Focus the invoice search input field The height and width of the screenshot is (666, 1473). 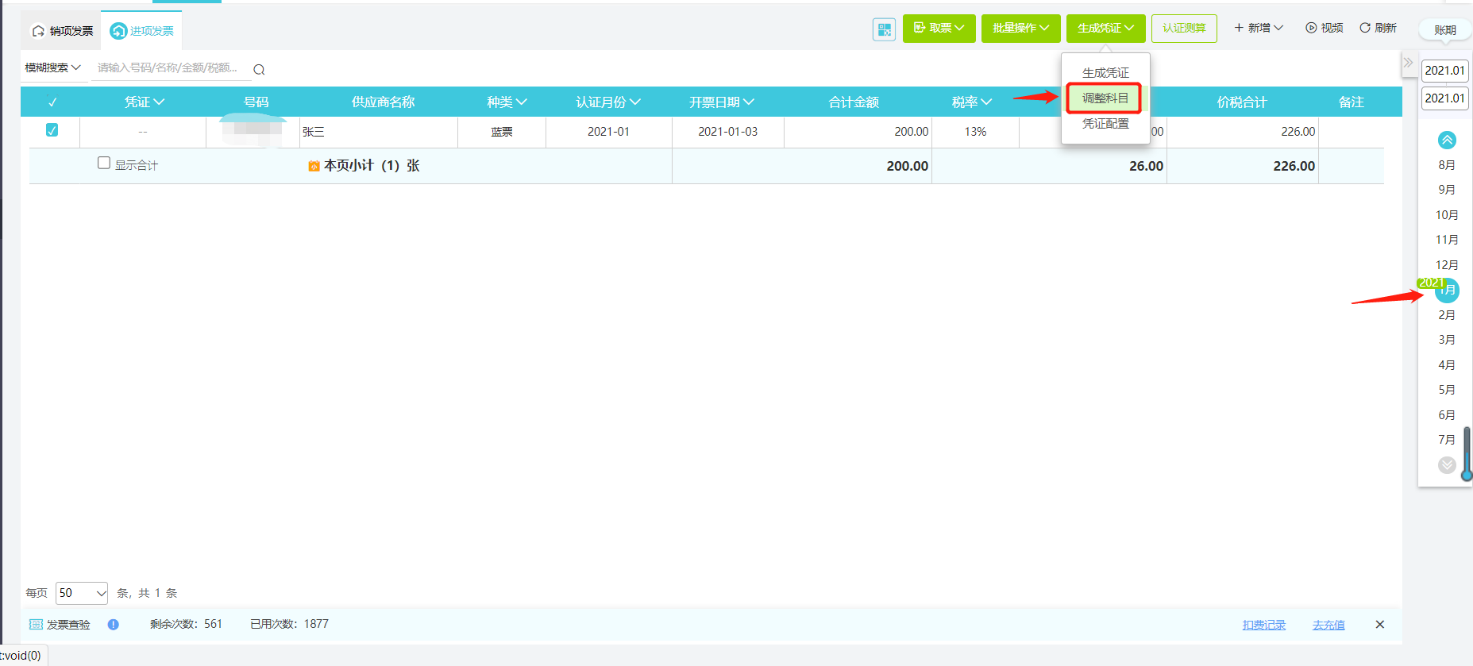[x=170, y=68]
